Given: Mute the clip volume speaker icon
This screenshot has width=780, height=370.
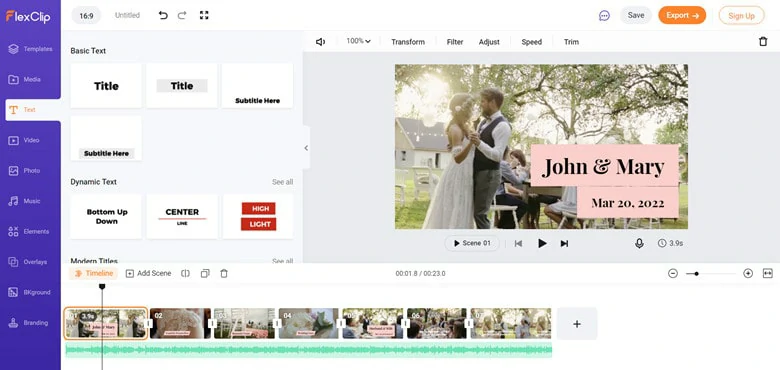Looking at the screenshot, I should coord(320,42).
